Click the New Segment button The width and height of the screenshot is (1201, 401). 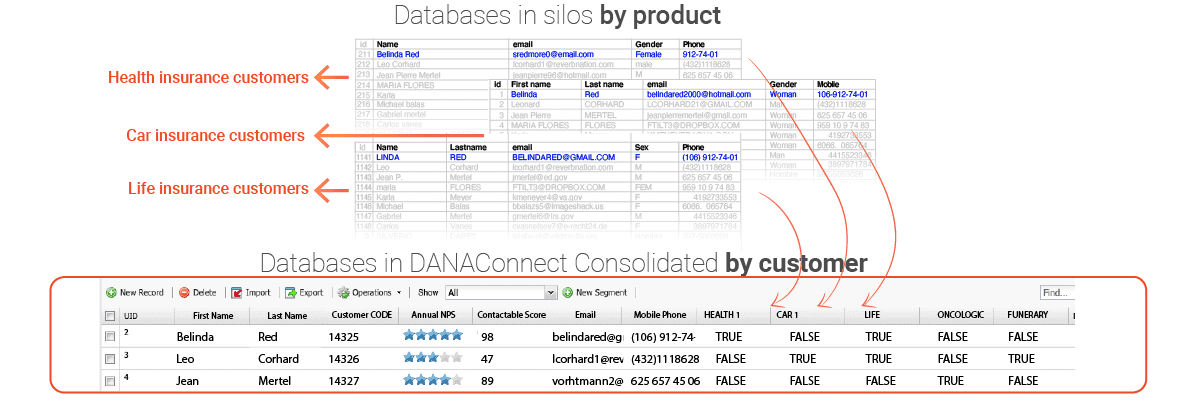(x=595, y=293)
